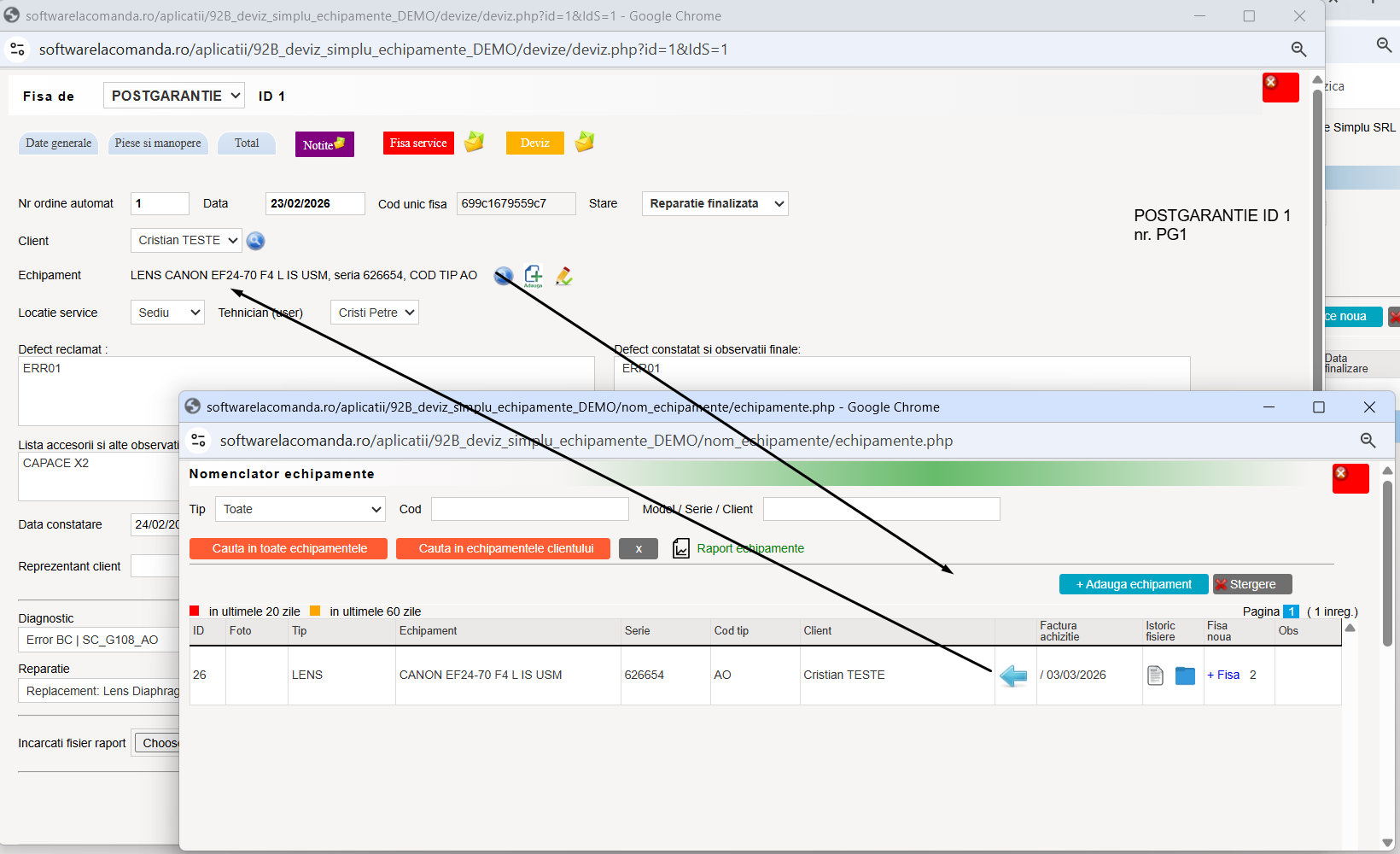This screenshot has height=854, width=1400.
Task: Click the purple Notite button
Action: (x=324, y=144)
